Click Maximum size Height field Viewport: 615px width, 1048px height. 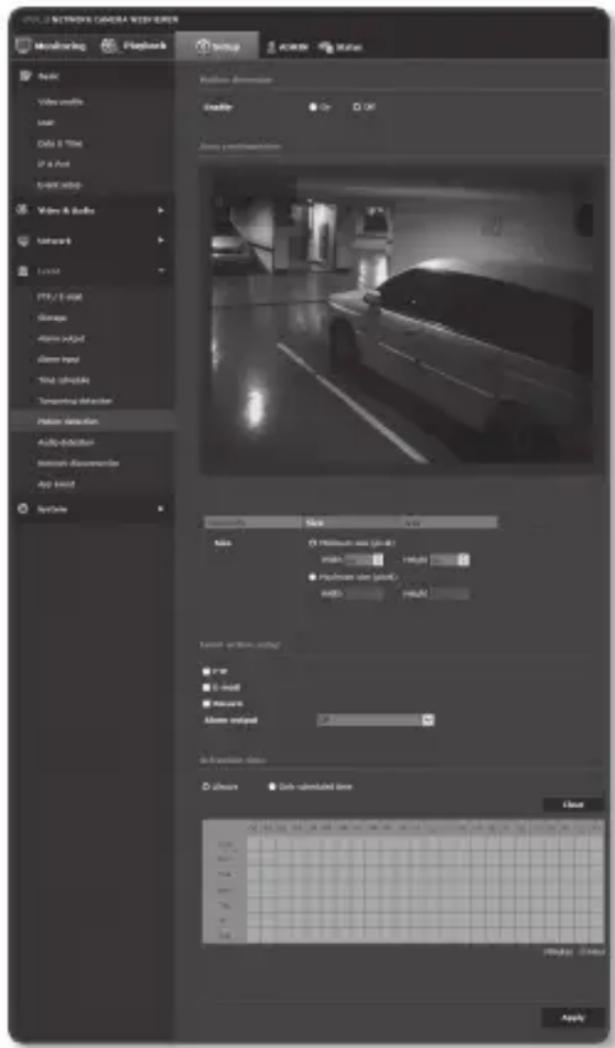pyautogui.click(x=449, y=594)
